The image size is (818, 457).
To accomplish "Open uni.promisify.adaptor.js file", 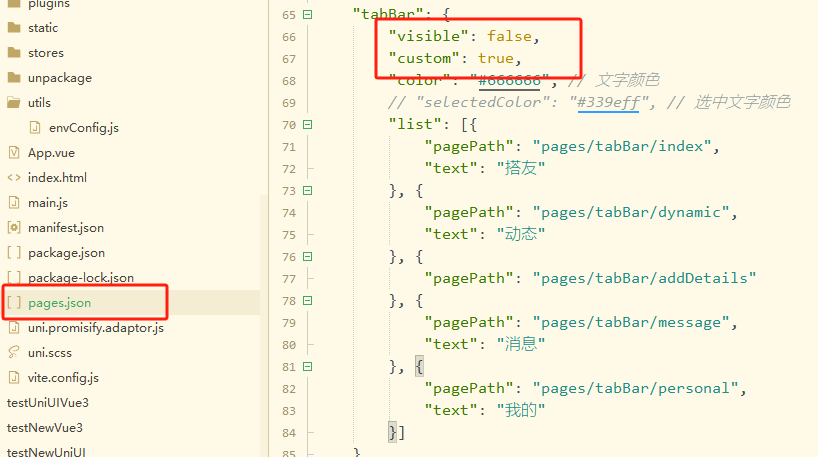I will tap(96, 328).
